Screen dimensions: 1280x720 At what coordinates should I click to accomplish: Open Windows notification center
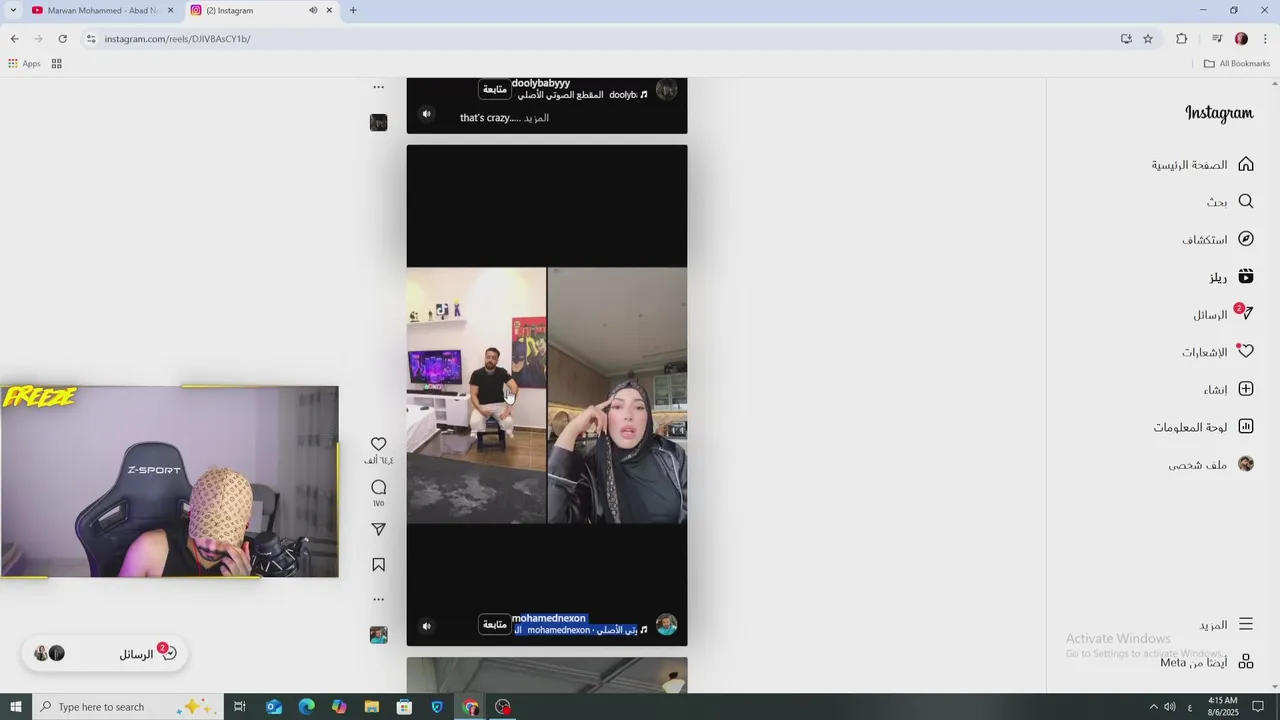pyautogui.click(x=1259, y=707)
